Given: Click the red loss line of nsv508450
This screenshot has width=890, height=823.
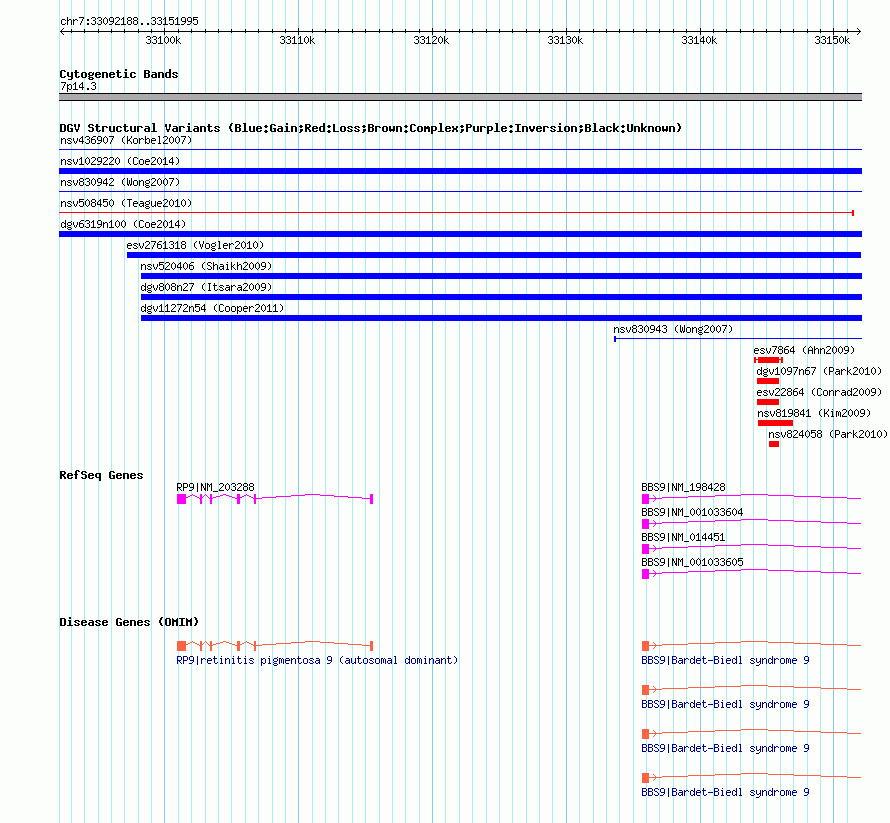Looking at the screenshot, I should 456,213.
